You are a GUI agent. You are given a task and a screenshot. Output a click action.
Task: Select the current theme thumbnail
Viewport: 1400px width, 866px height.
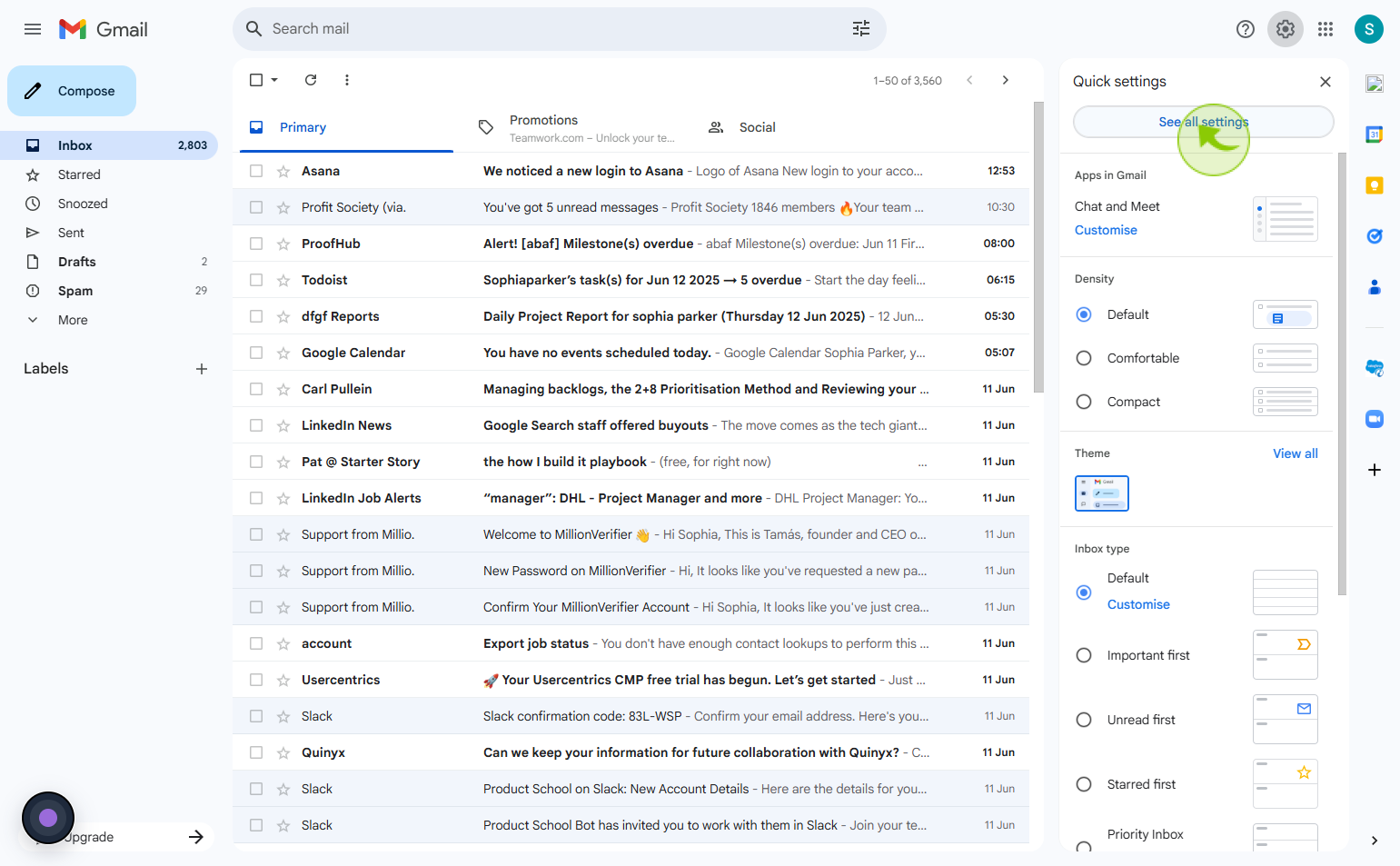(1102, 493)
